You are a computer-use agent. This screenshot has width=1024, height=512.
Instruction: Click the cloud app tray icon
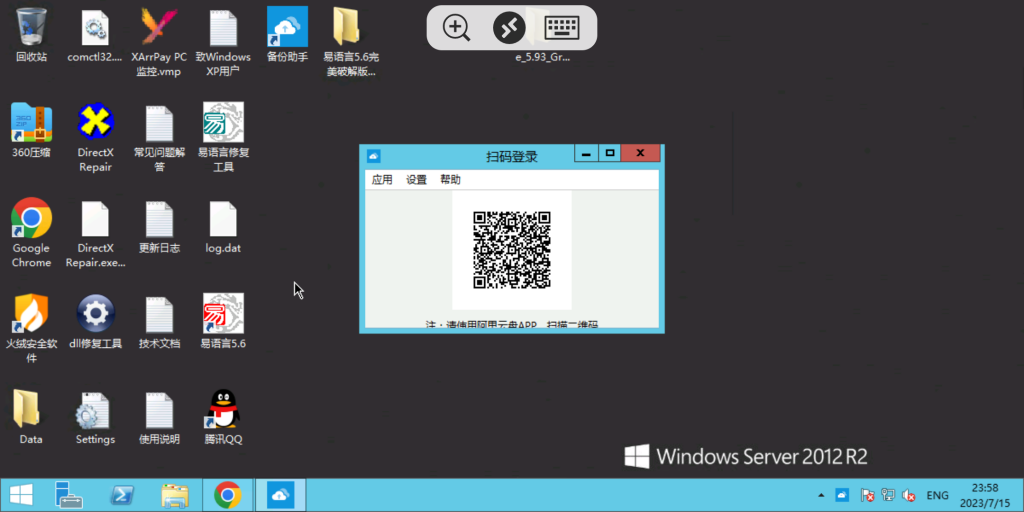click(842, 495)
